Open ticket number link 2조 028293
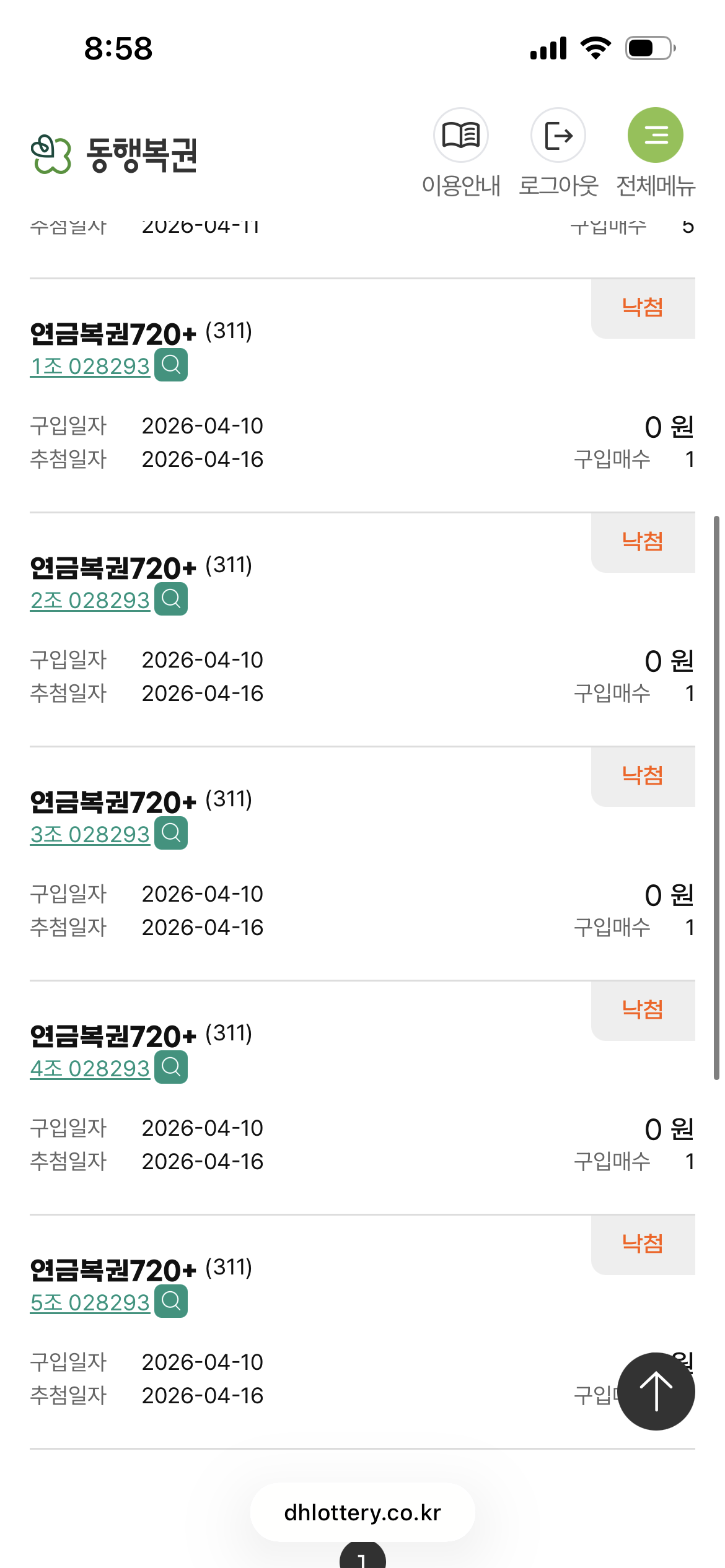Screen dimensions: 725x1568 pos(90,601)
